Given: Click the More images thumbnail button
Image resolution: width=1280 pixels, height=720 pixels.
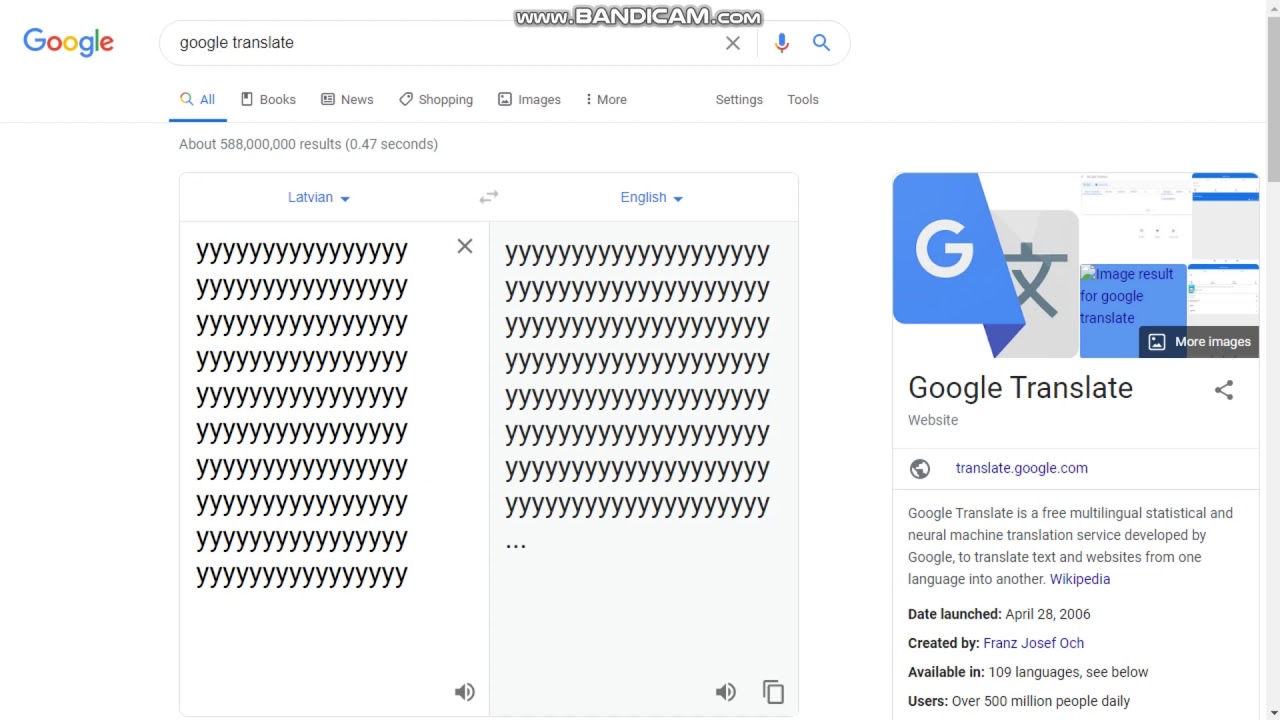Looking at the screenshot, I should pyautogui.click(x=1199, y=342).
